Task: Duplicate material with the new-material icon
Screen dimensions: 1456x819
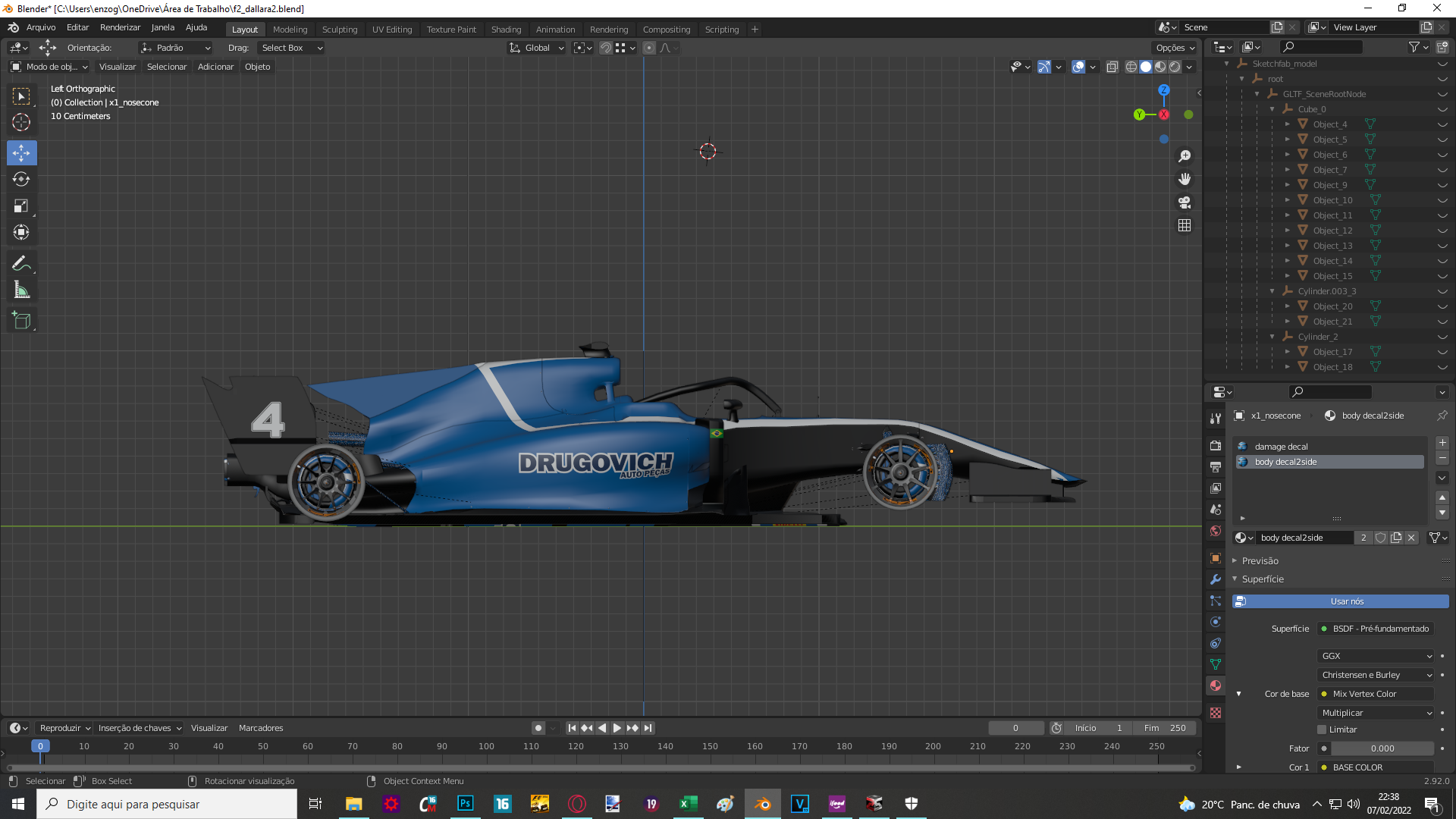Action: pyautogui.click(x=1396, y=538)
